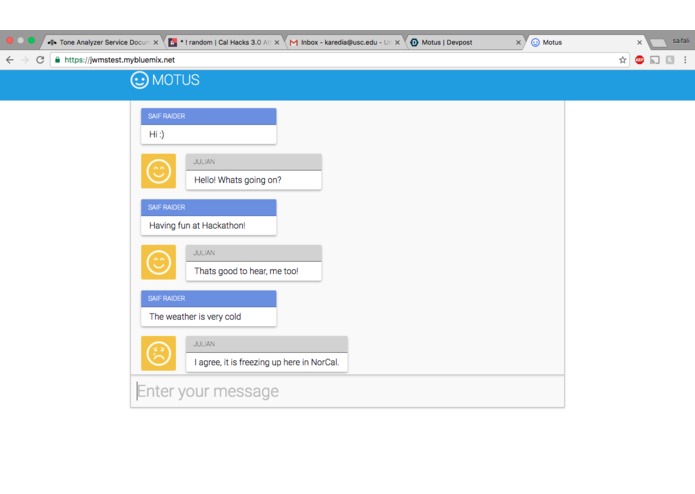Click the browser back arrow
This screenshot has height=494, width=695.
(10, 60)
